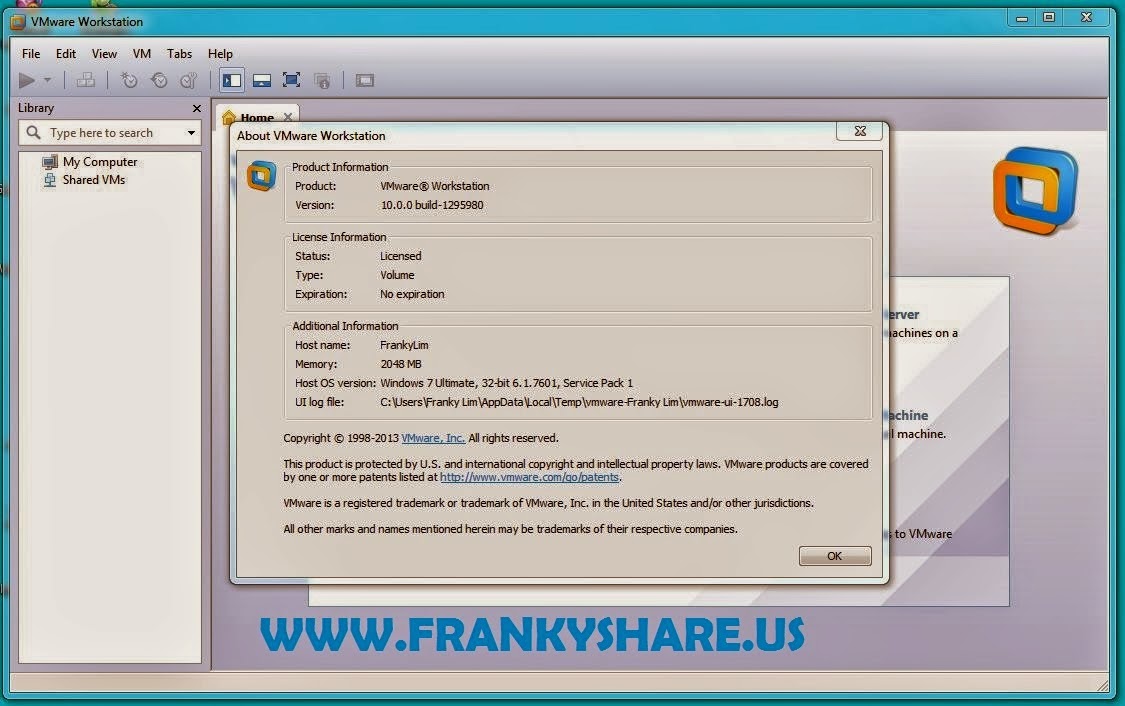This screenshot has width=1125, height=706.
Task: Open the vmware.com patents link
Action: coord(529,477)
